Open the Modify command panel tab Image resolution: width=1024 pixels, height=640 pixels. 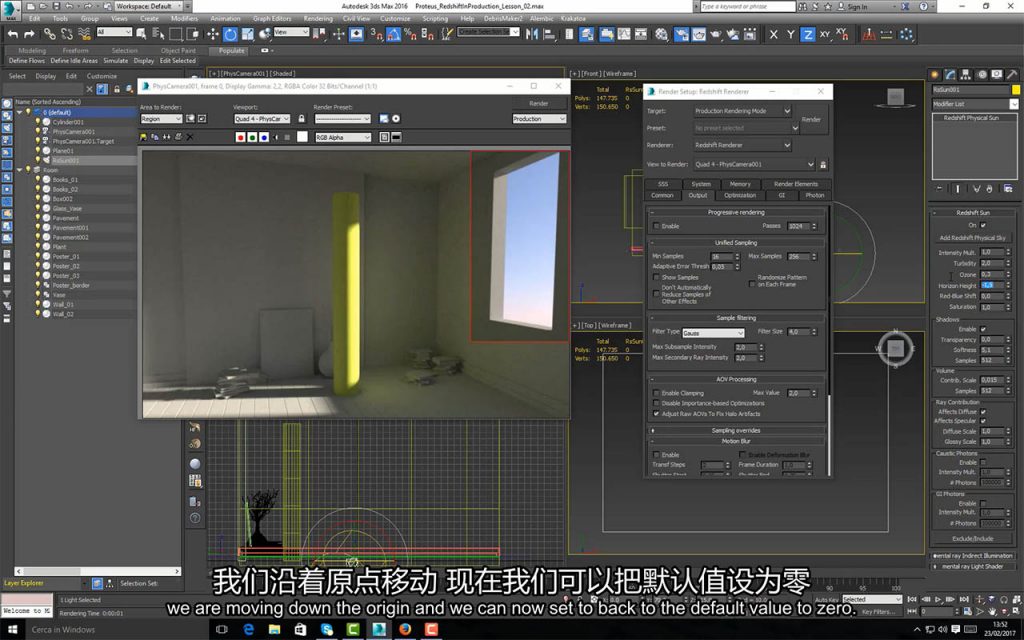click(x=950, y=74)
